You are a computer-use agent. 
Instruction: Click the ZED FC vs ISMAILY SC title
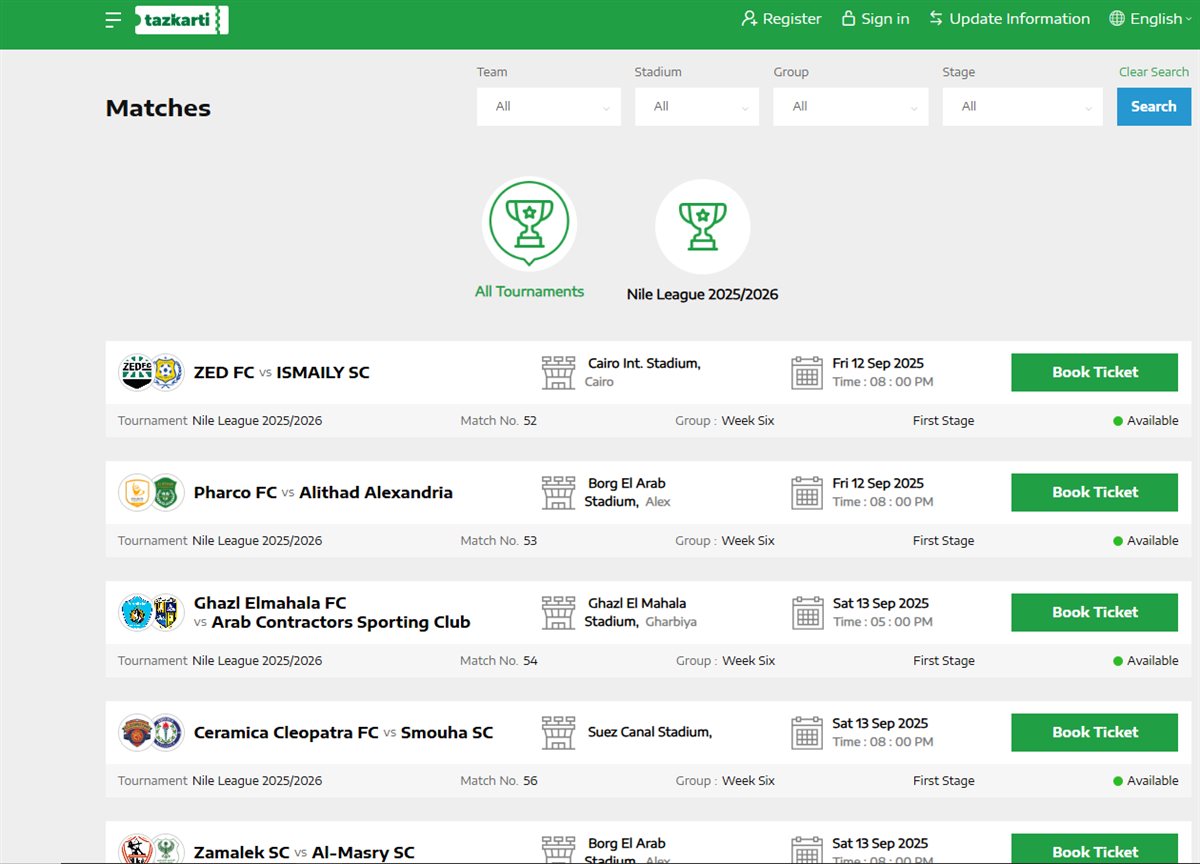tap(282, 373)
